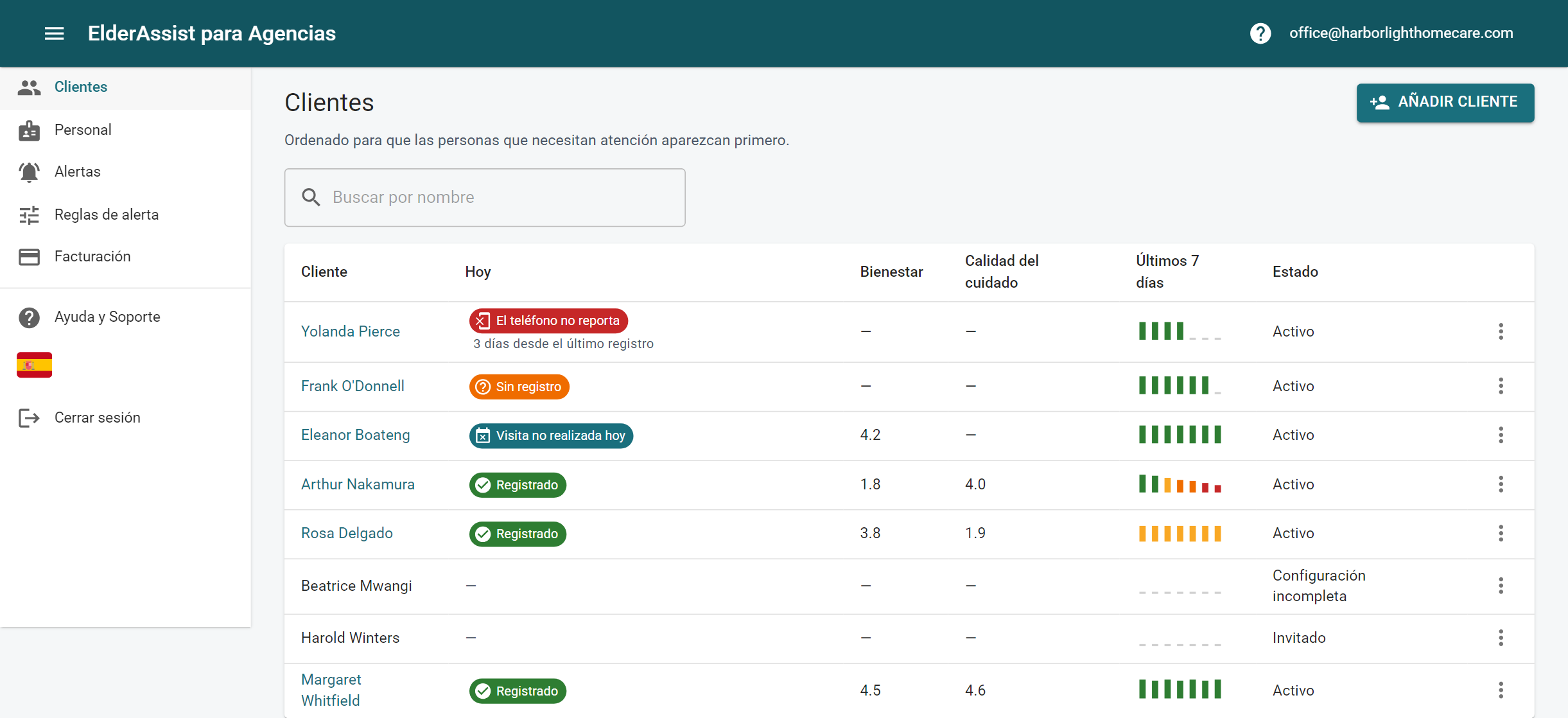Click the search magnifier icon

[311, 197]
